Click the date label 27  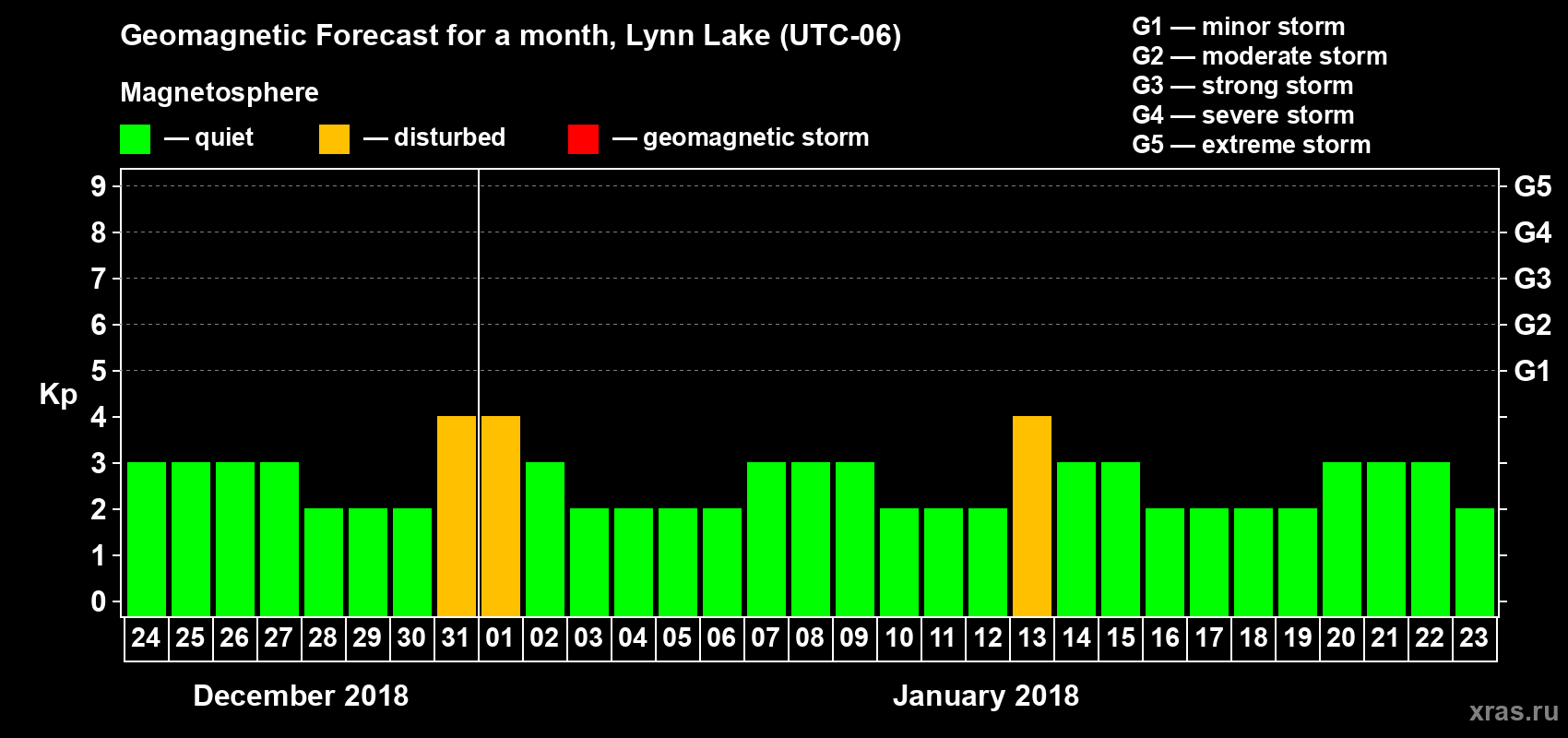point(279,637)
